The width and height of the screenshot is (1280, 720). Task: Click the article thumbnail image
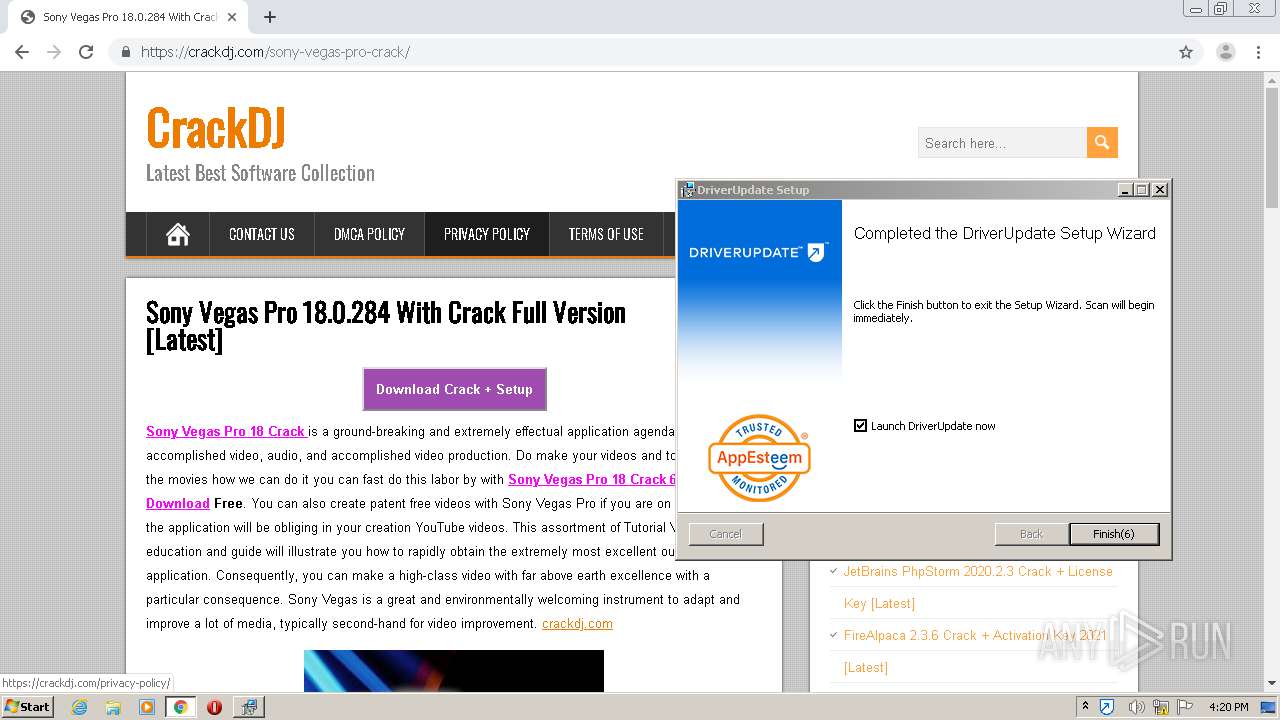(454, 671)
